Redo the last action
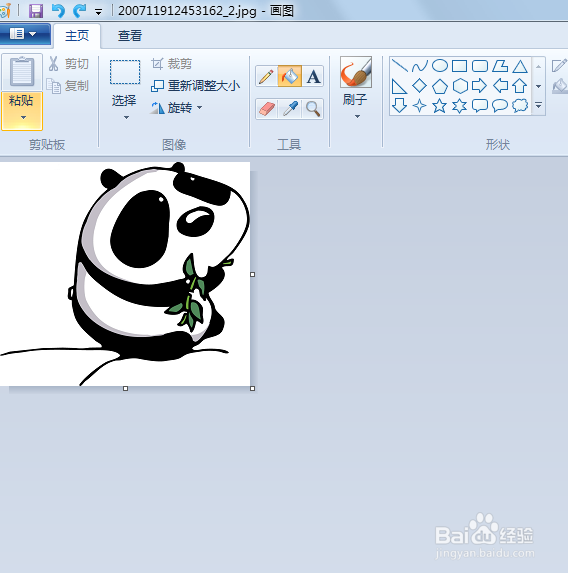Screen dimensions: 568x573 79,11
